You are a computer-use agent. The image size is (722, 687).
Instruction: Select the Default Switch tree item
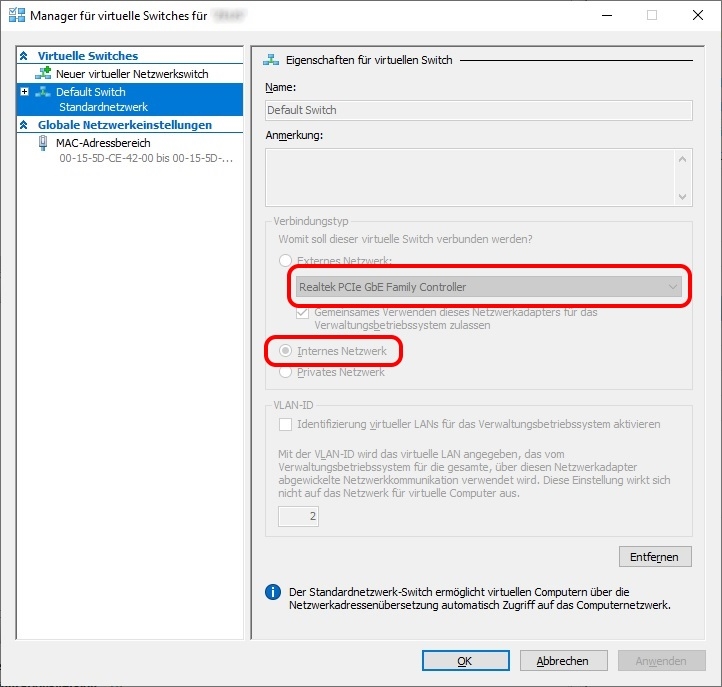click(130, 99)
